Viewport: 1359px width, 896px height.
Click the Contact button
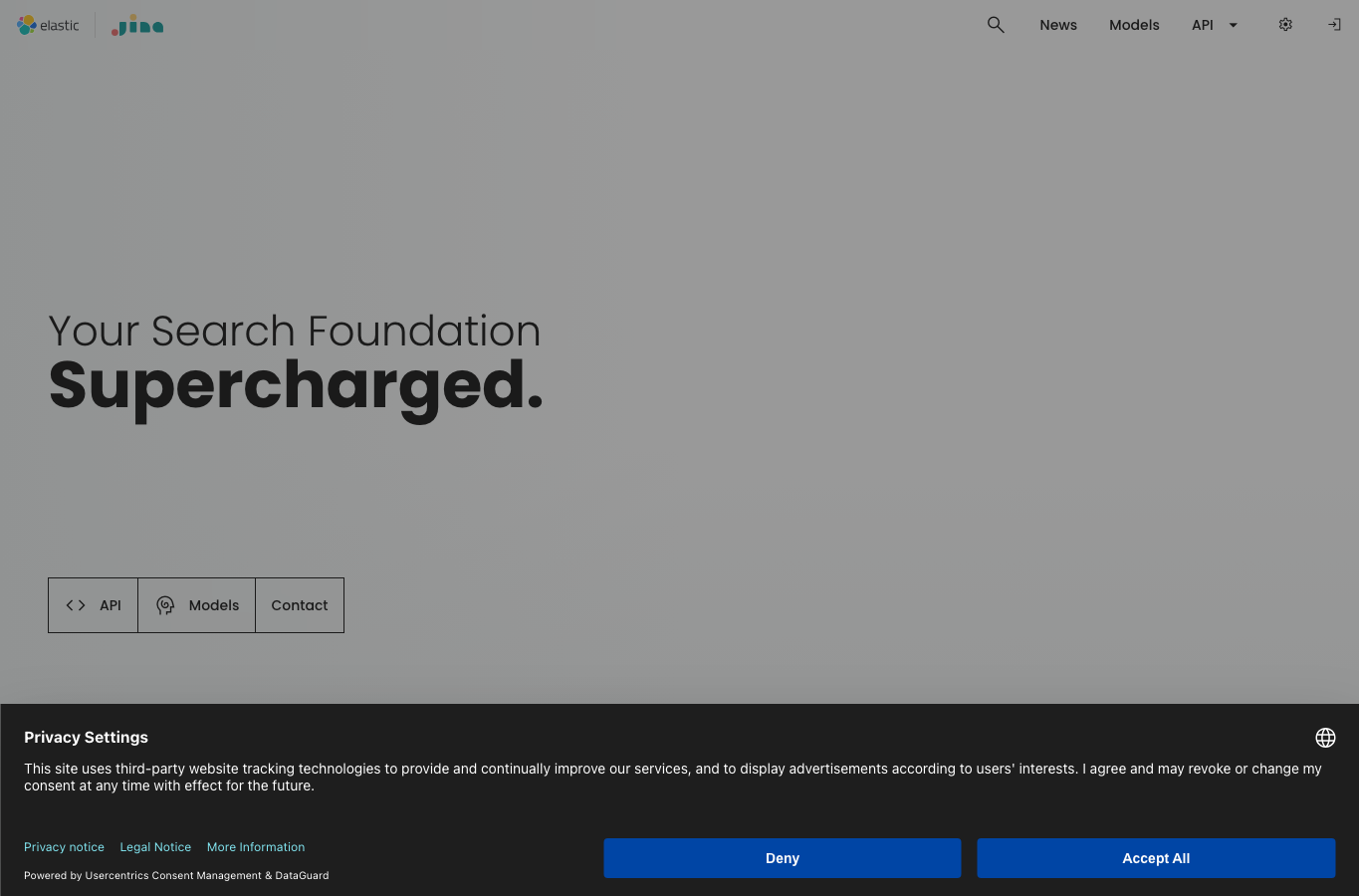(x=300, y=605)
